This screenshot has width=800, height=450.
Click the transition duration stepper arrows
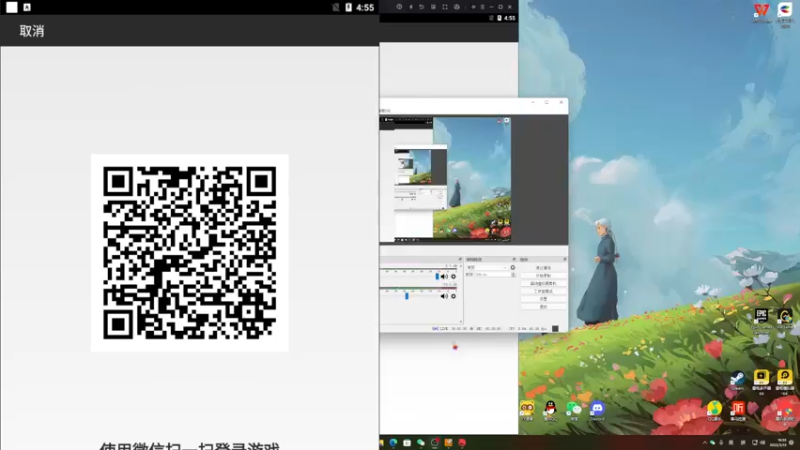[513, 274]
